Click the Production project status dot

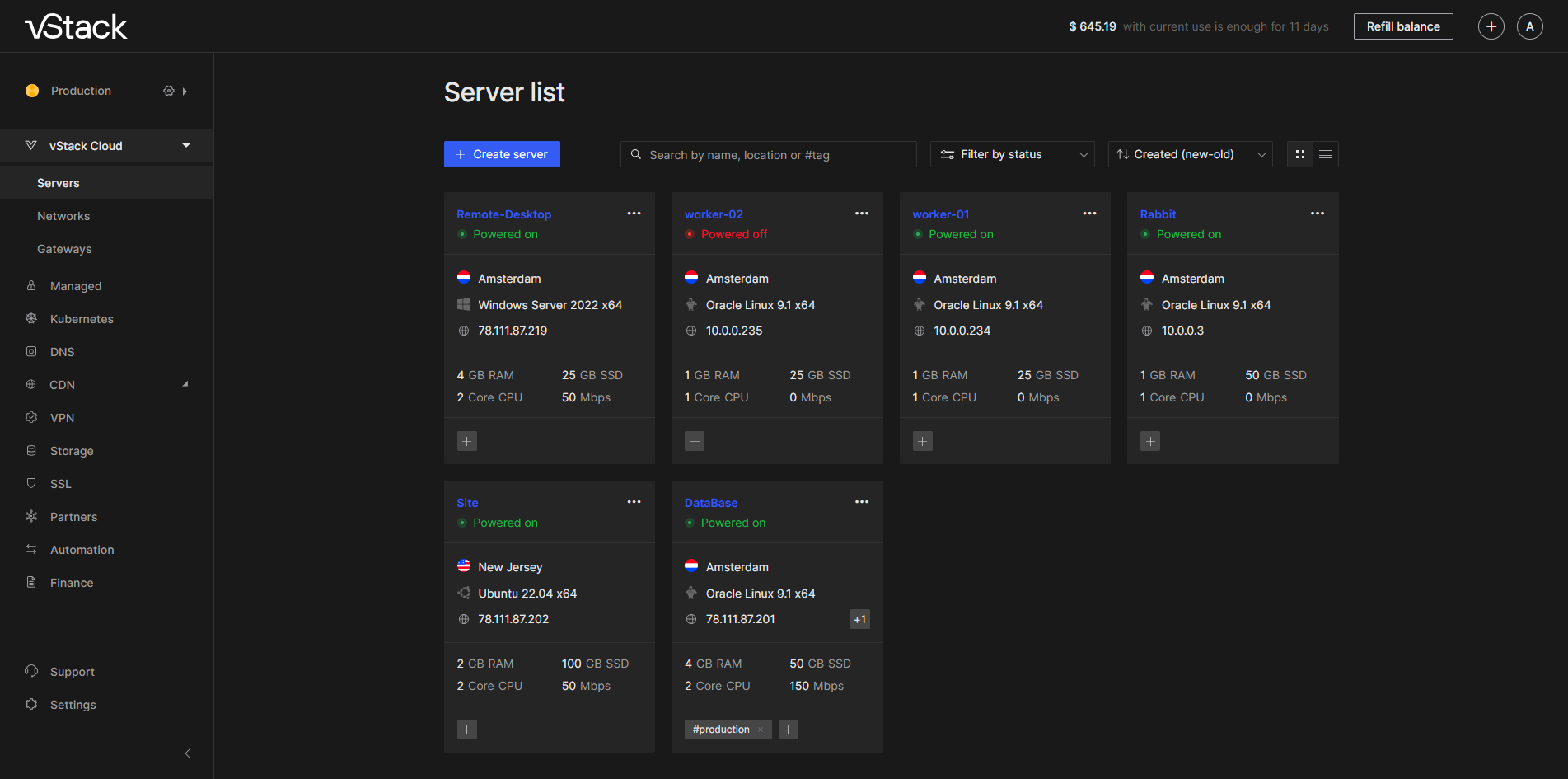(x=32, y=91)
